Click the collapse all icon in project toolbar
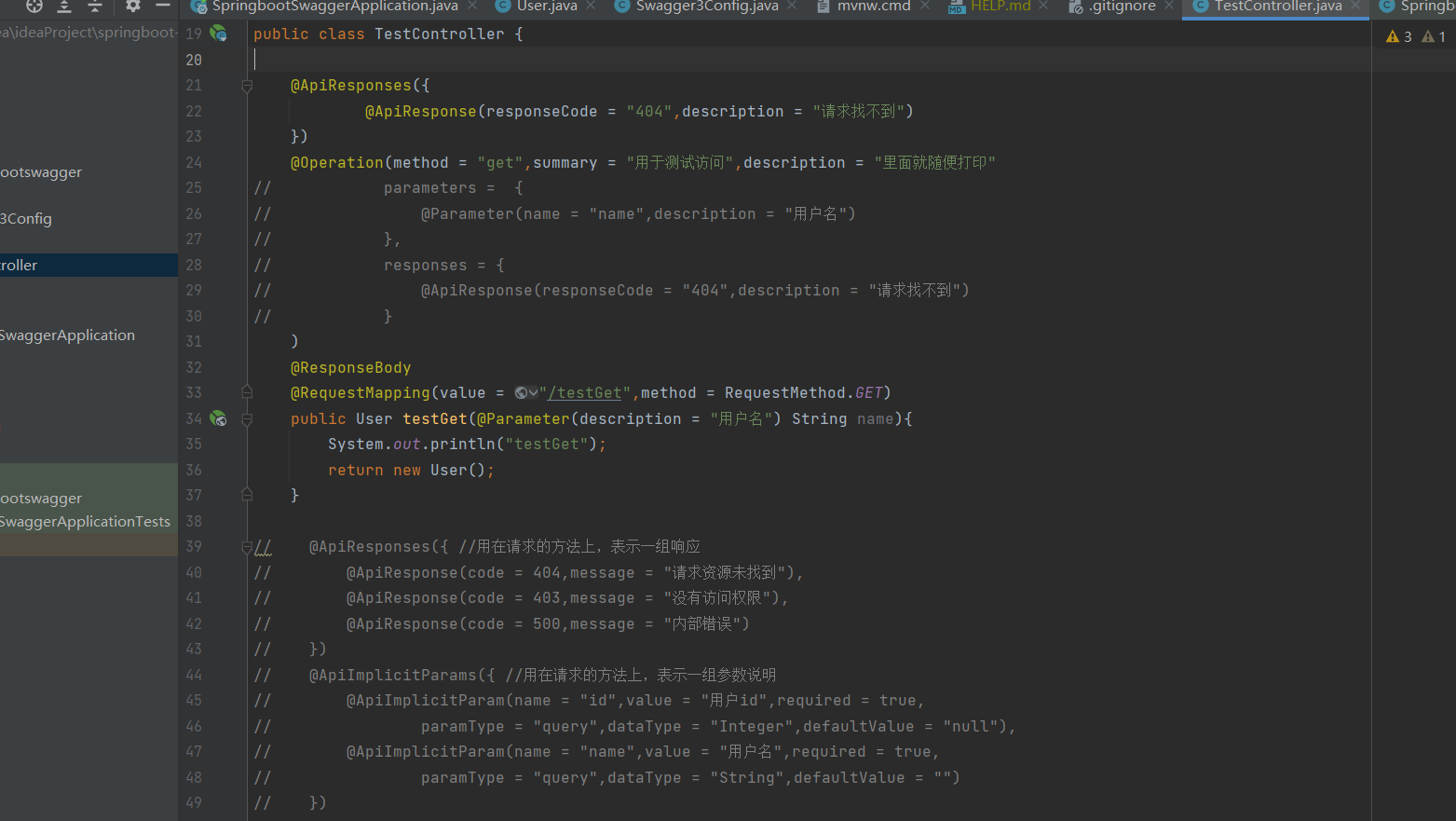1456x821 pixels. [x=95, y=6]
